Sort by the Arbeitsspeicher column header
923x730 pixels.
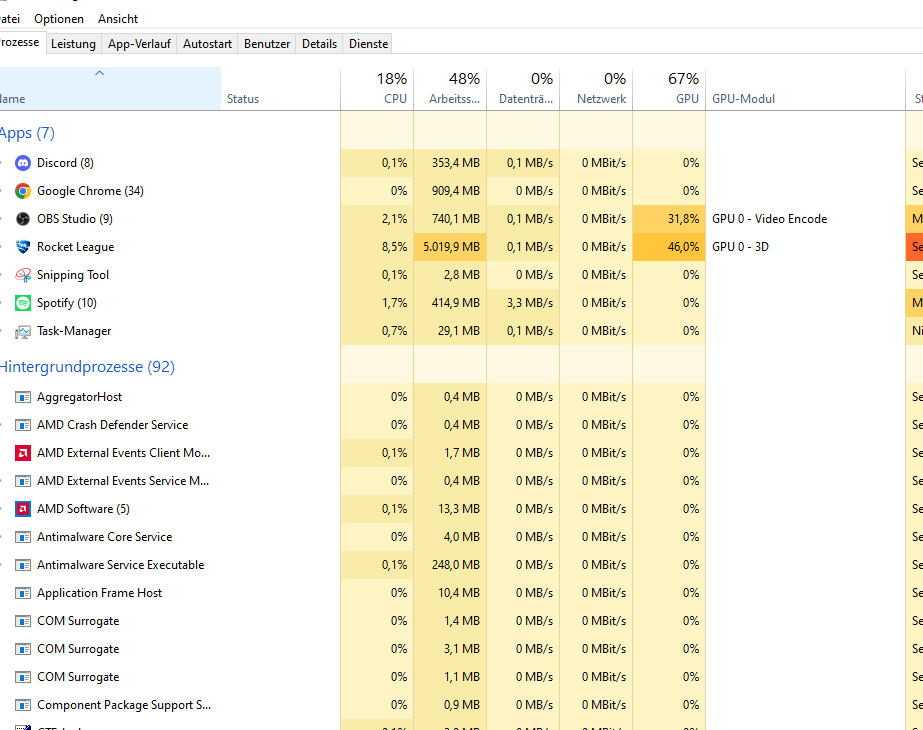[x=450, y=89]
